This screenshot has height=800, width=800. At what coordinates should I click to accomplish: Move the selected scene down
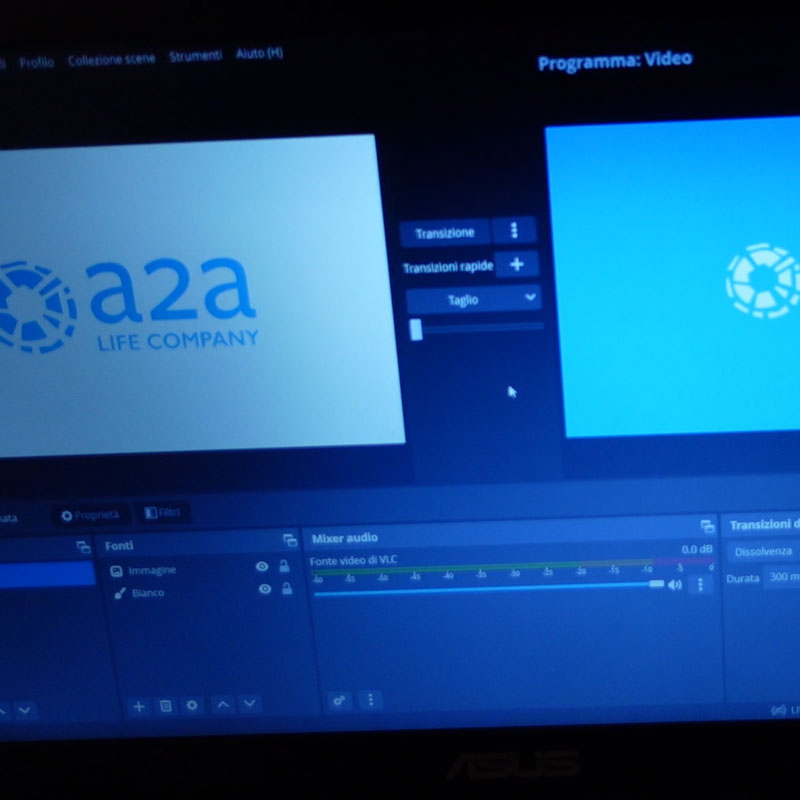click(x=24, y=710)
